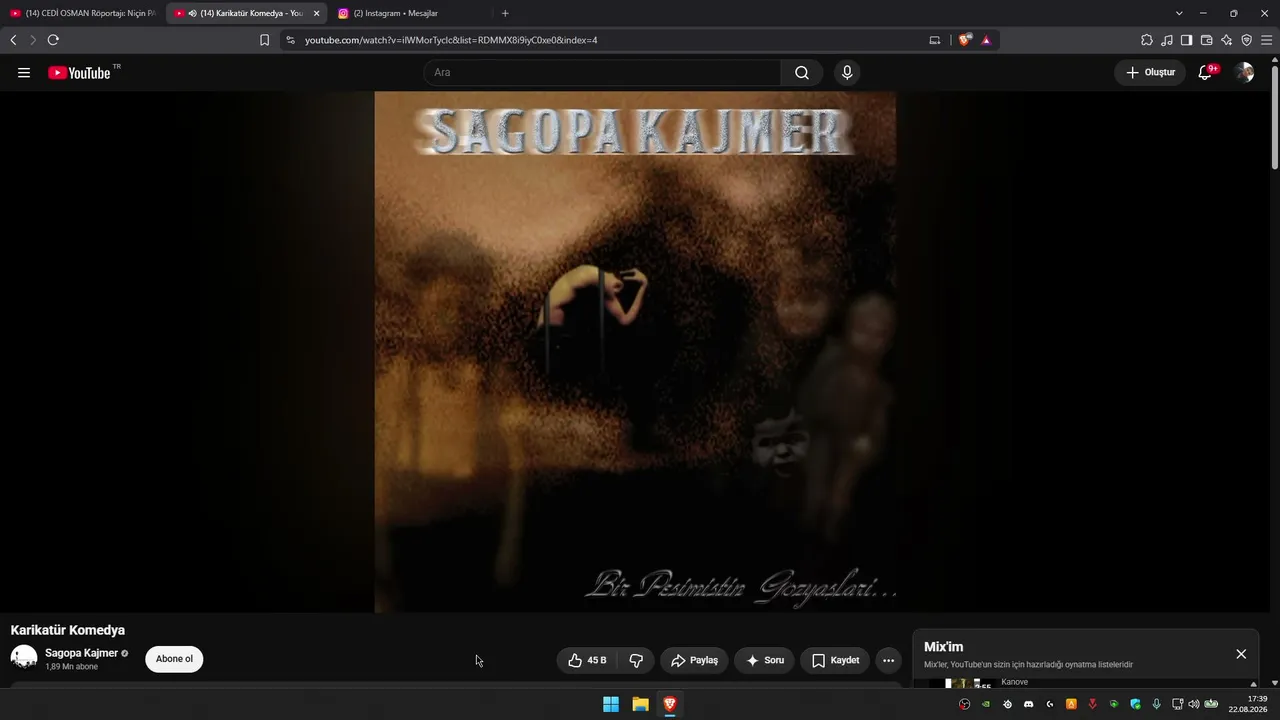Viewport: 1280px width, 720px height.
Task: Open the microphone tray icon
Action: (x=1157, y=704)
